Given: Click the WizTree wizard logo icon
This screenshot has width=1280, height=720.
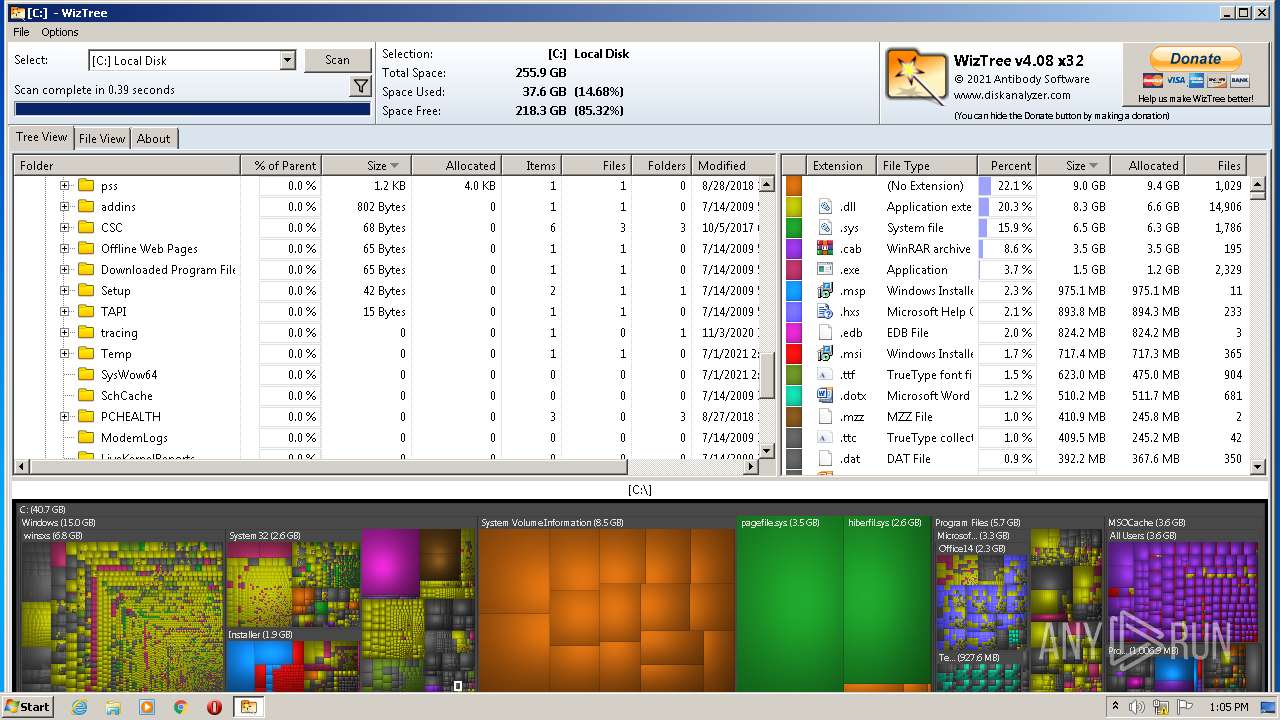Looking at the screenshot, I should click(915, 78).
